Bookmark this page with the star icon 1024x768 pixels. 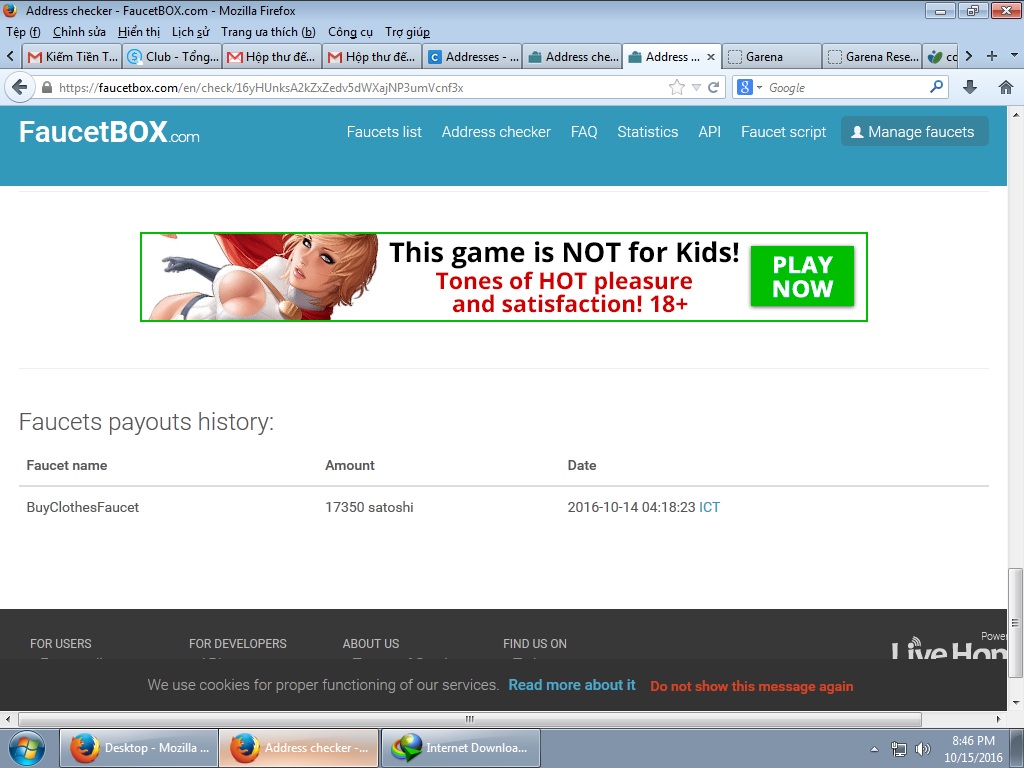[x=677, y=88]
